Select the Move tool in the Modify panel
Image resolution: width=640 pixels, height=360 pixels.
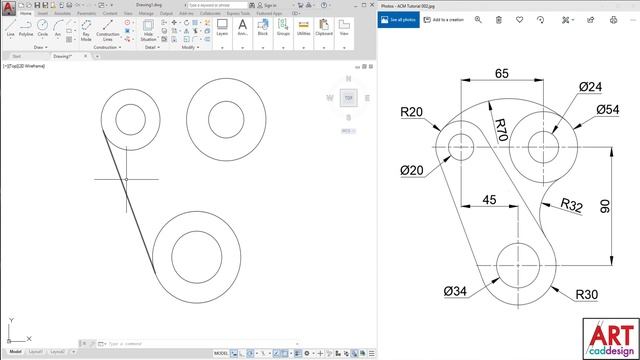174,22
